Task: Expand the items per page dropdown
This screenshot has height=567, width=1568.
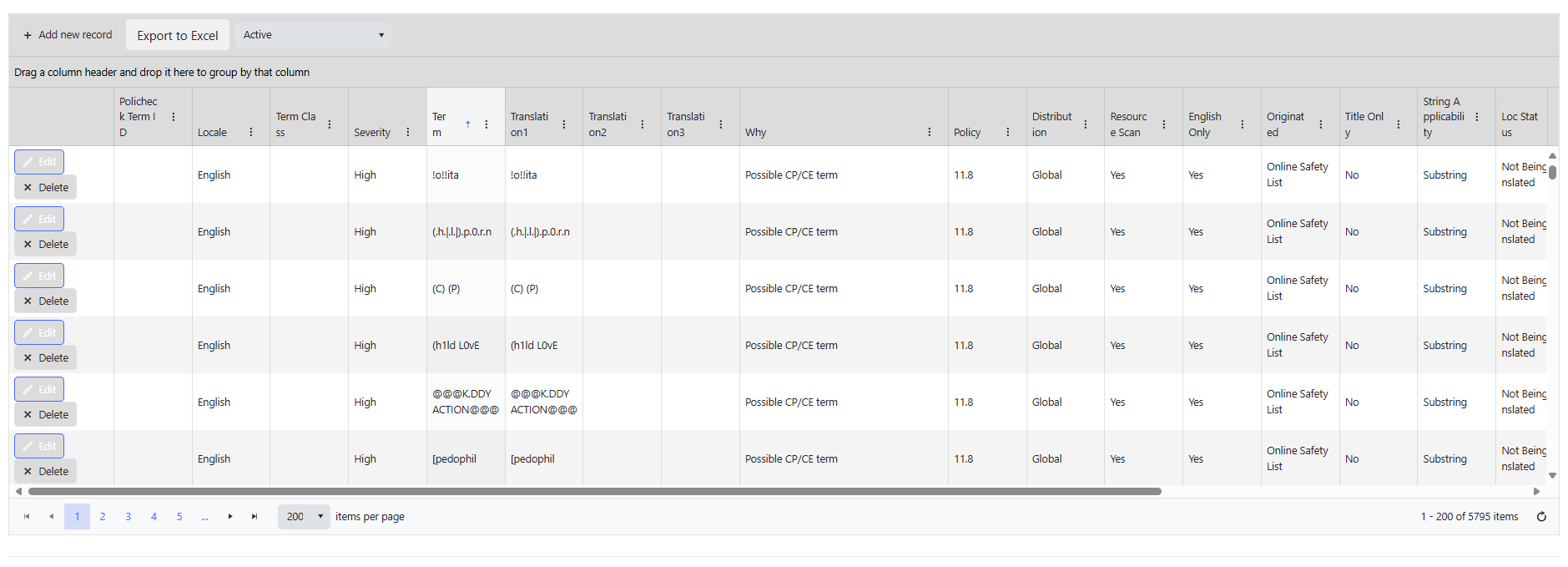Action: pyautogui.click(x=304, y=517)
